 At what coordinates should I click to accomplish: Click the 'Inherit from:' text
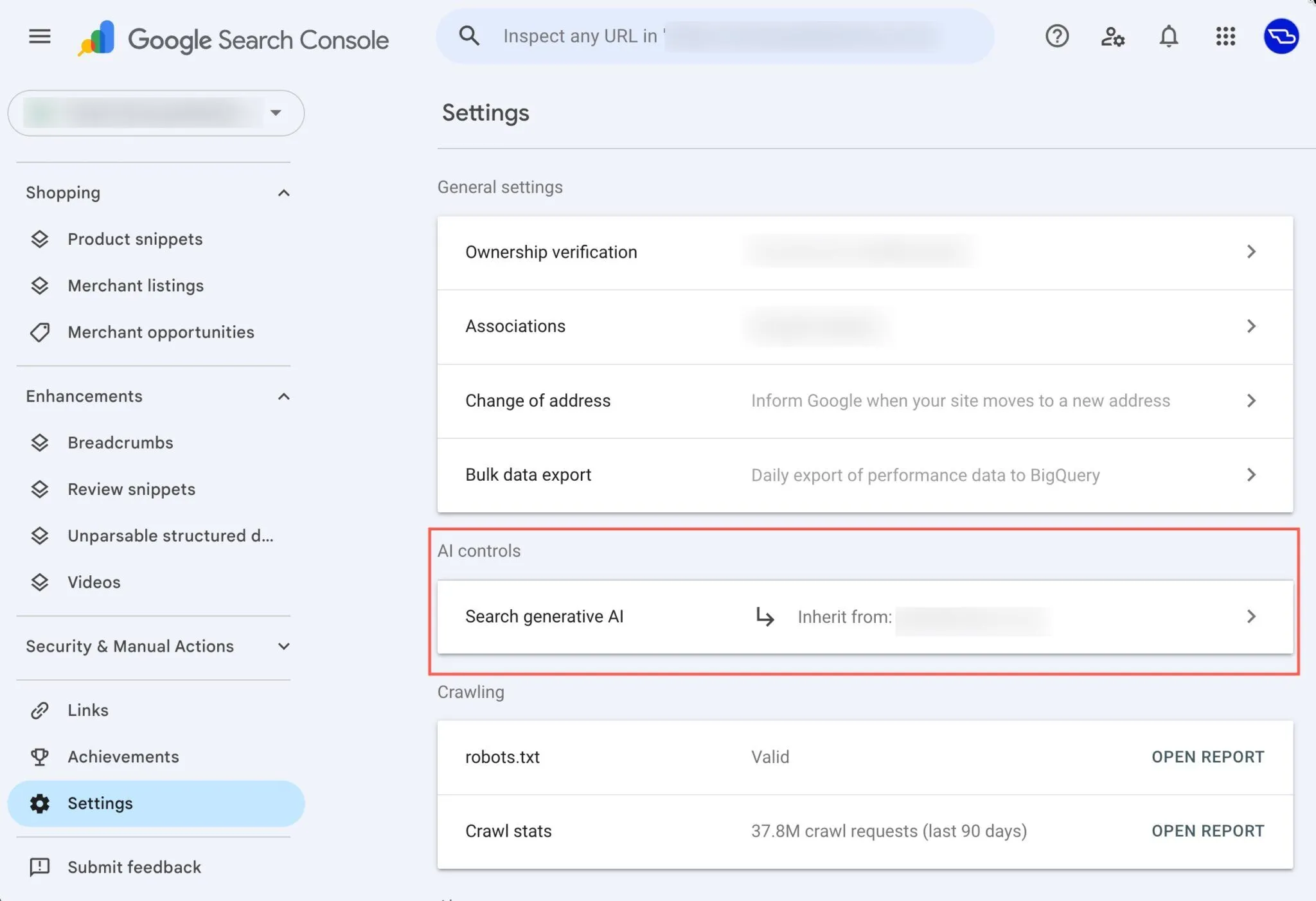[844, 617]
